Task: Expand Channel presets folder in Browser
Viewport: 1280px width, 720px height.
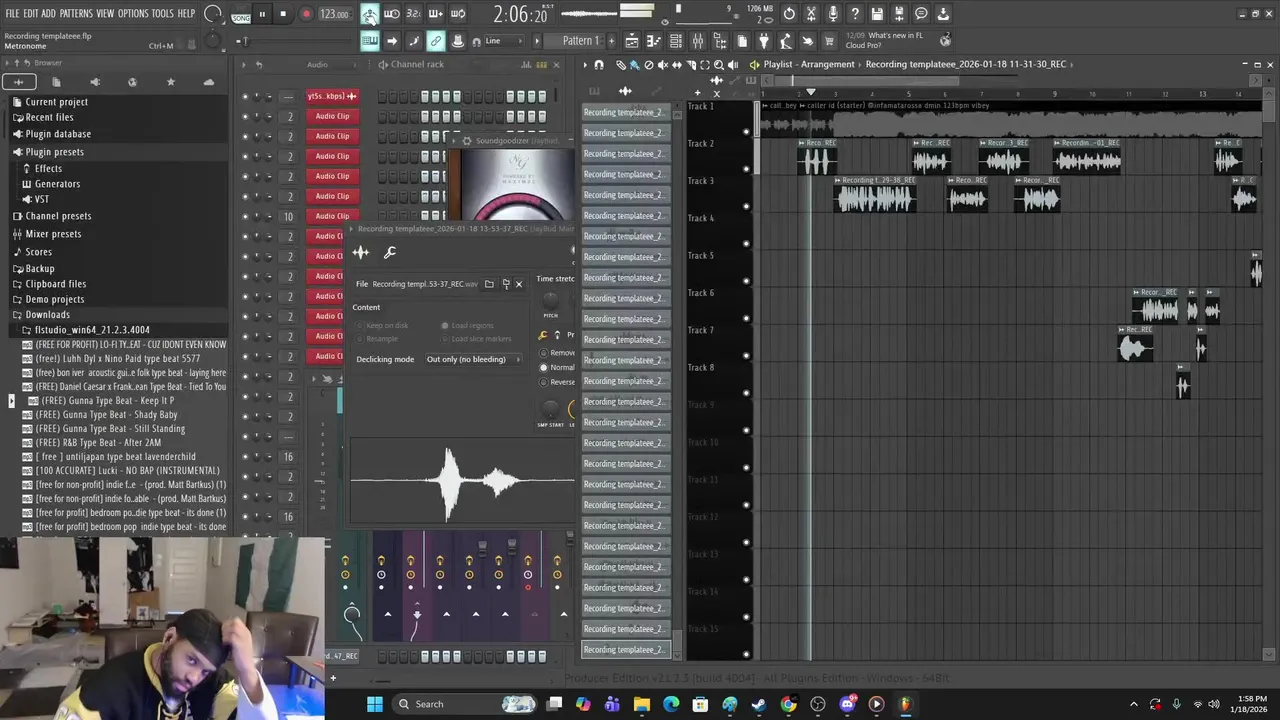Action: (58, 216)
